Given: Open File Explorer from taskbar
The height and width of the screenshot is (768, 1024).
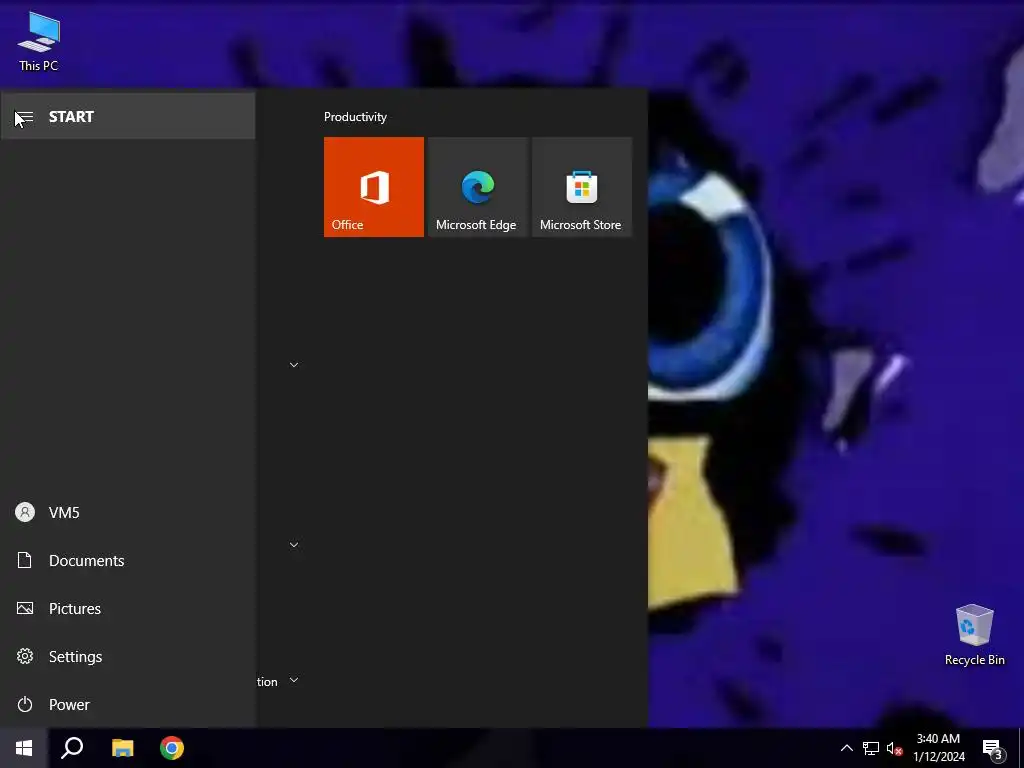Looking at the screenshot, I should click(x=122, y=748).
